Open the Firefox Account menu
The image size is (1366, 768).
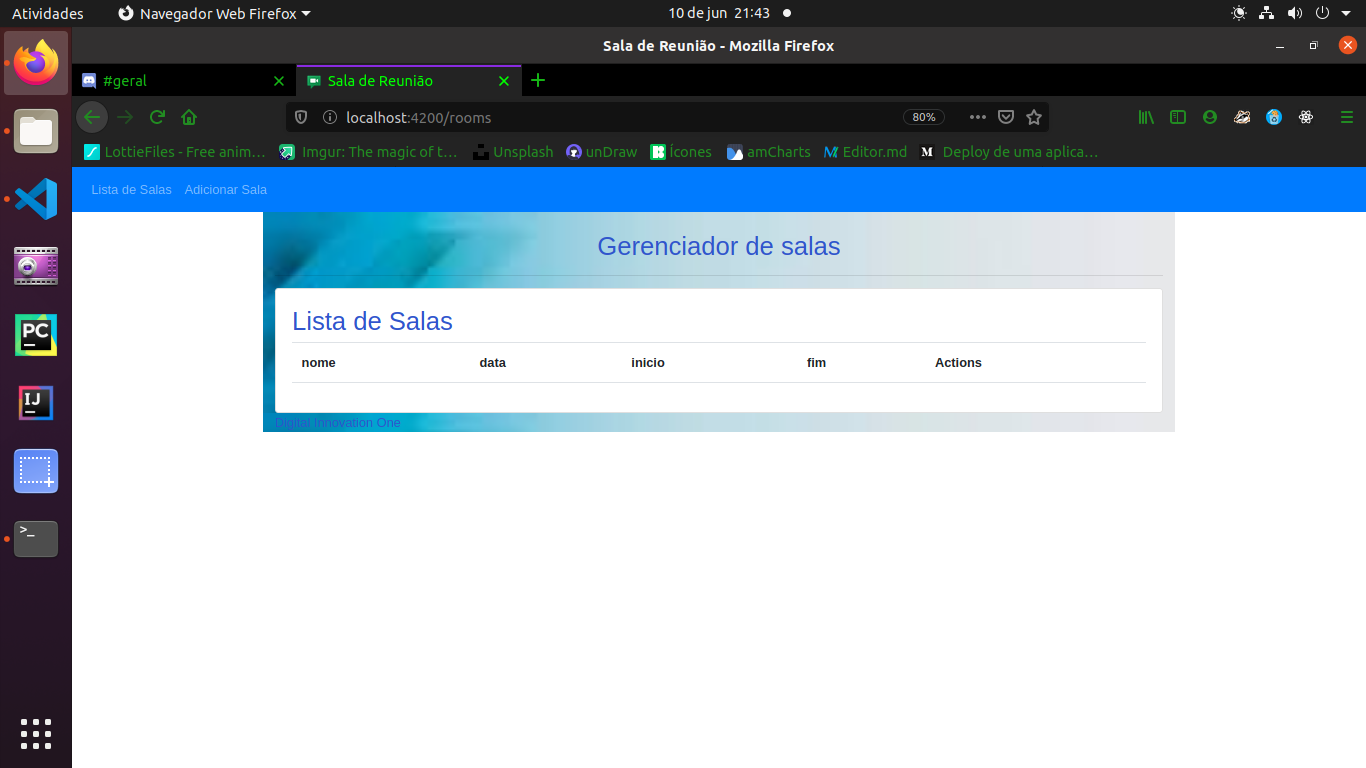[x=1210, y=117]
